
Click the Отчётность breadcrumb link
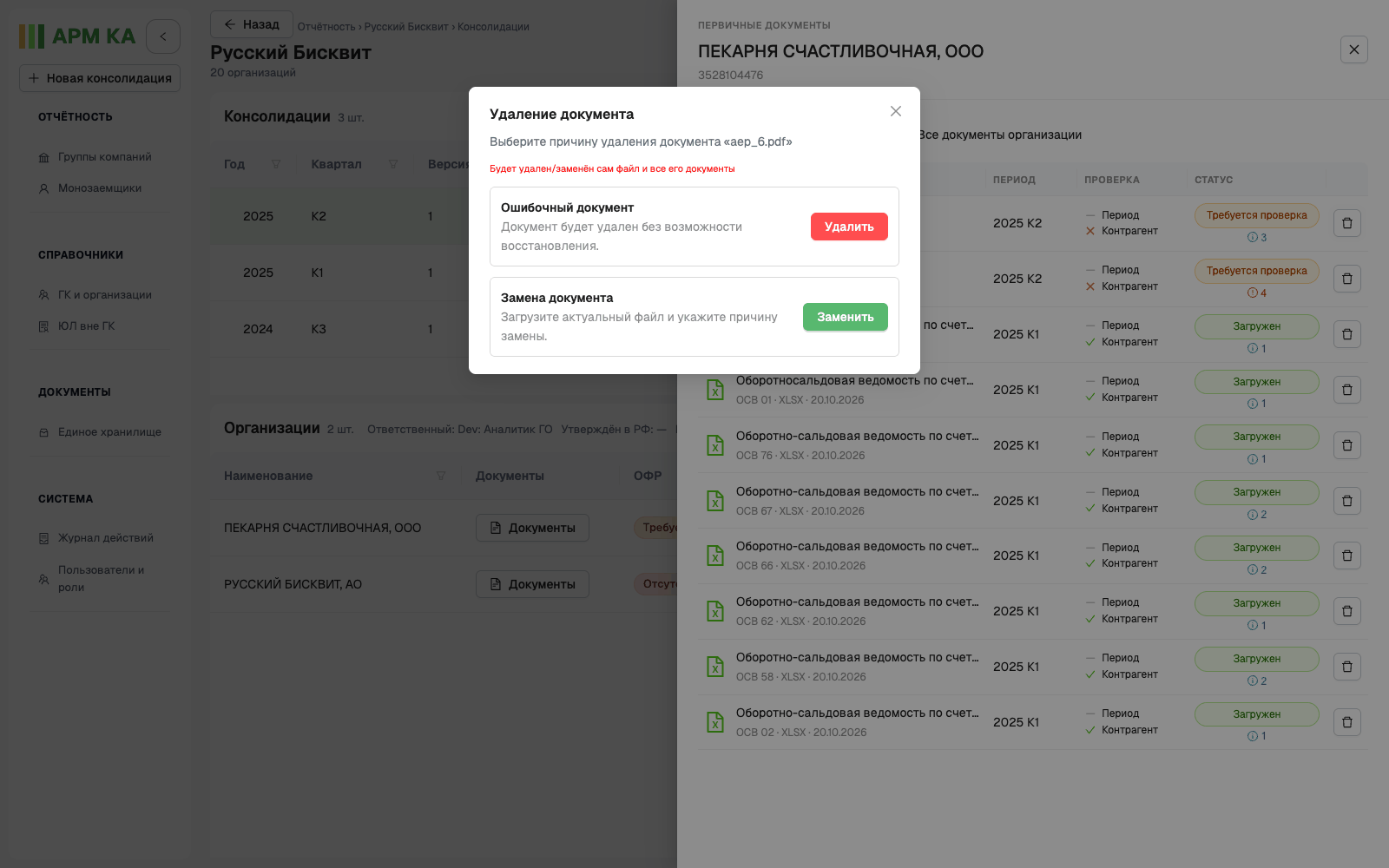pos(326,27)
